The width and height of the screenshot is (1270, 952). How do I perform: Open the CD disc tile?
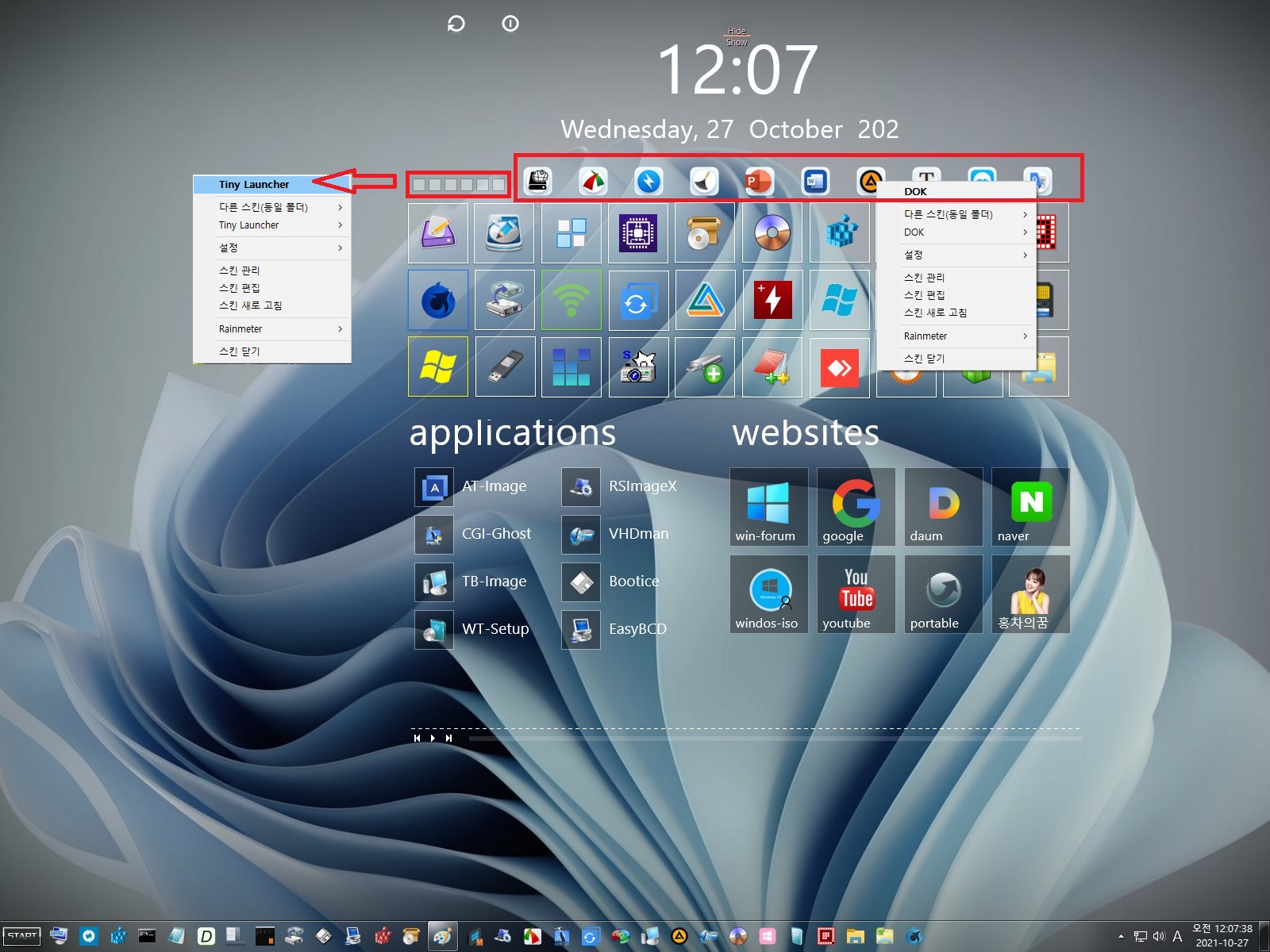coord(772,233)
